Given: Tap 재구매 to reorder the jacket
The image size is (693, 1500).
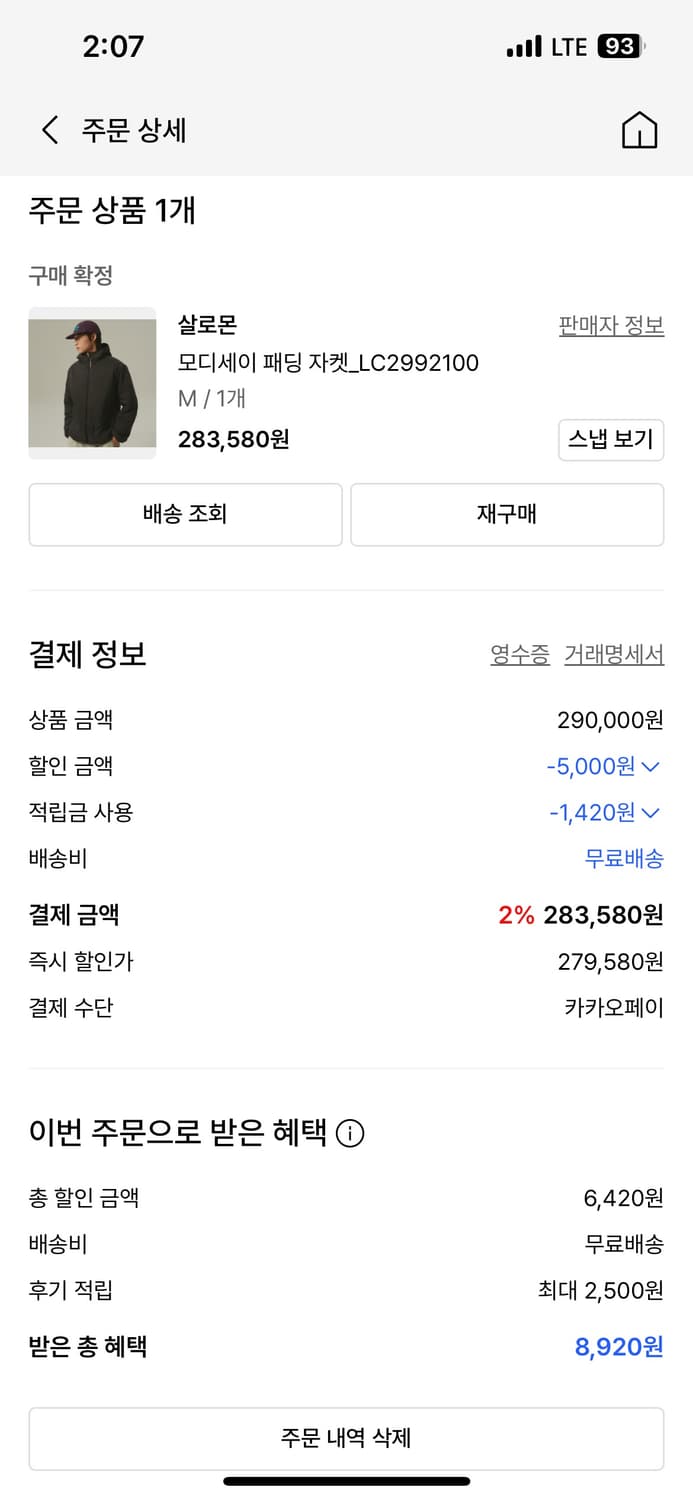Looking at the screenshot, I should coord(507,515).
